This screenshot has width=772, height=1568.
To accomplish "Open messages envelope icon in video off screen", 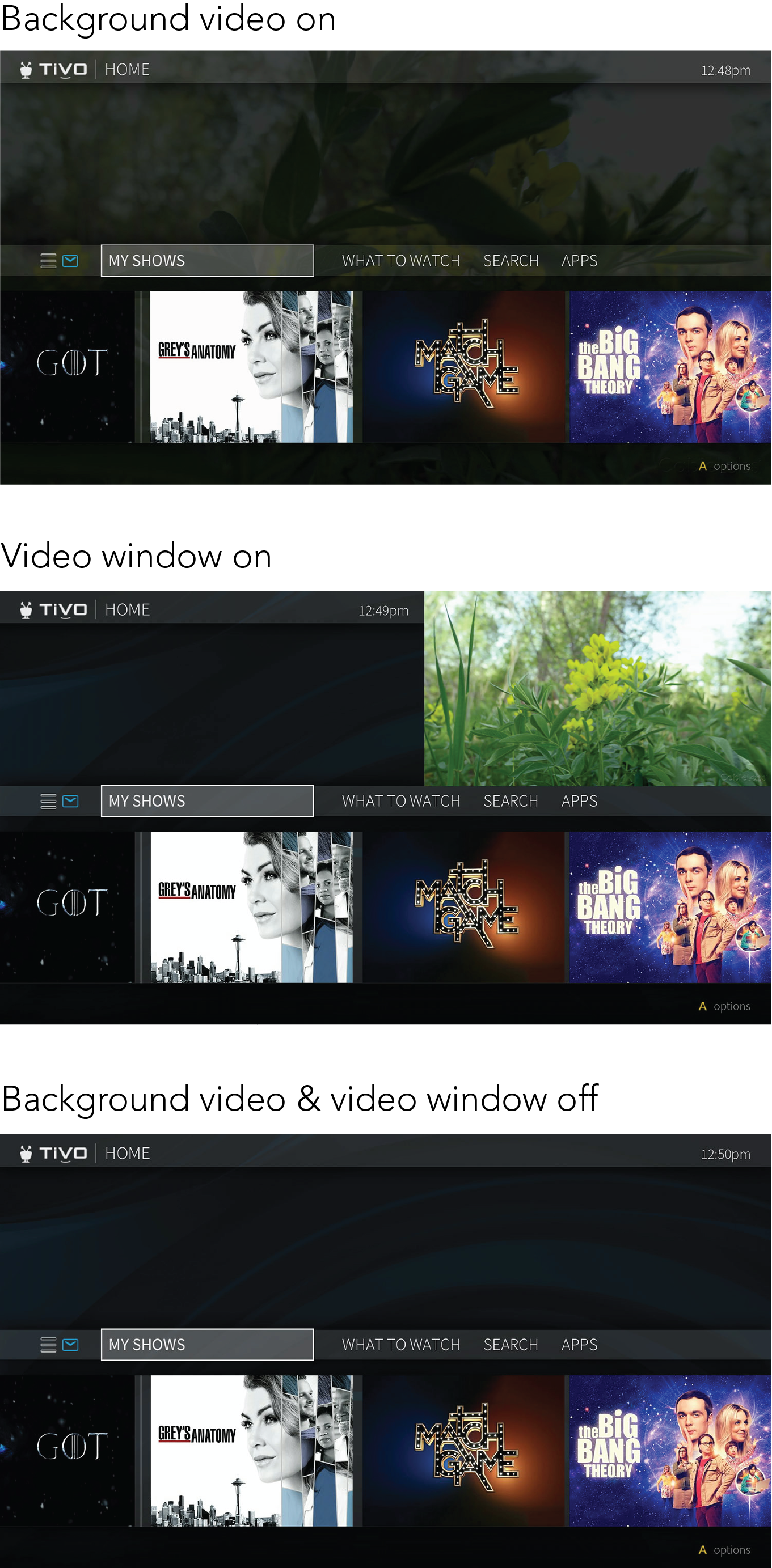I will point(71,1345).
